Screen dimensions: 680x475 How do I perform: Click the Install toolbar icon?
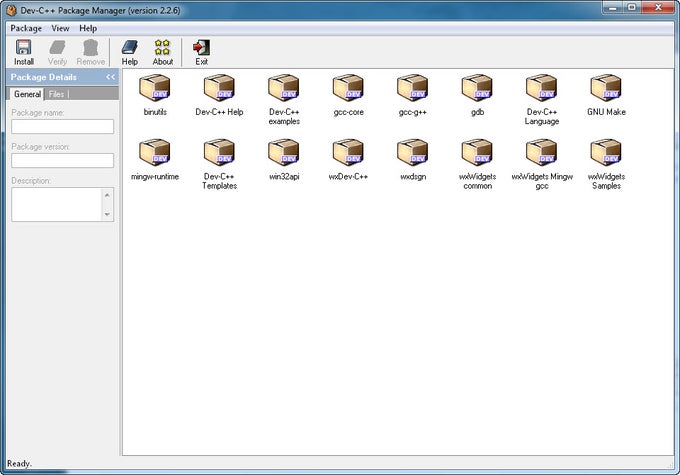point(23,52)
